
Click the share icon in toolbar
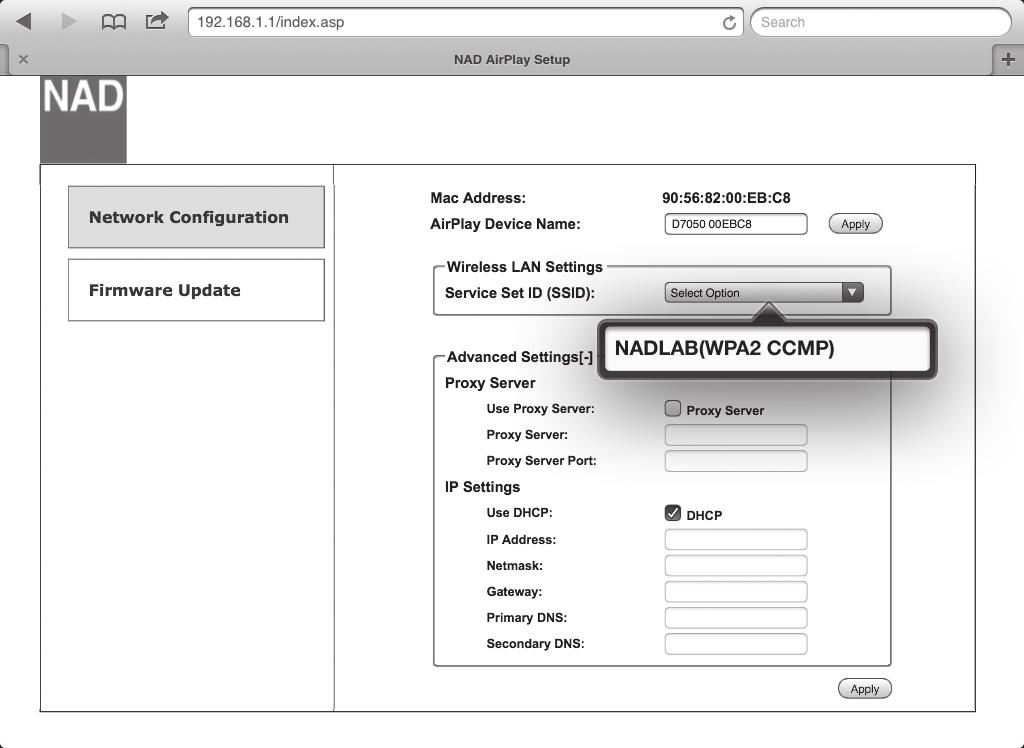tap(157, 21)
